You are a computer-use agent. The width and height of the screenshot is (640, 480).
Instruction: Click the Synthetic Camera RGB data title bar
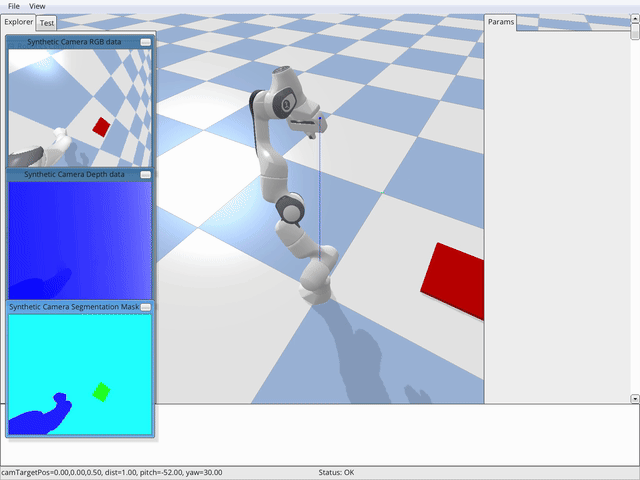(x=80, y=42)
